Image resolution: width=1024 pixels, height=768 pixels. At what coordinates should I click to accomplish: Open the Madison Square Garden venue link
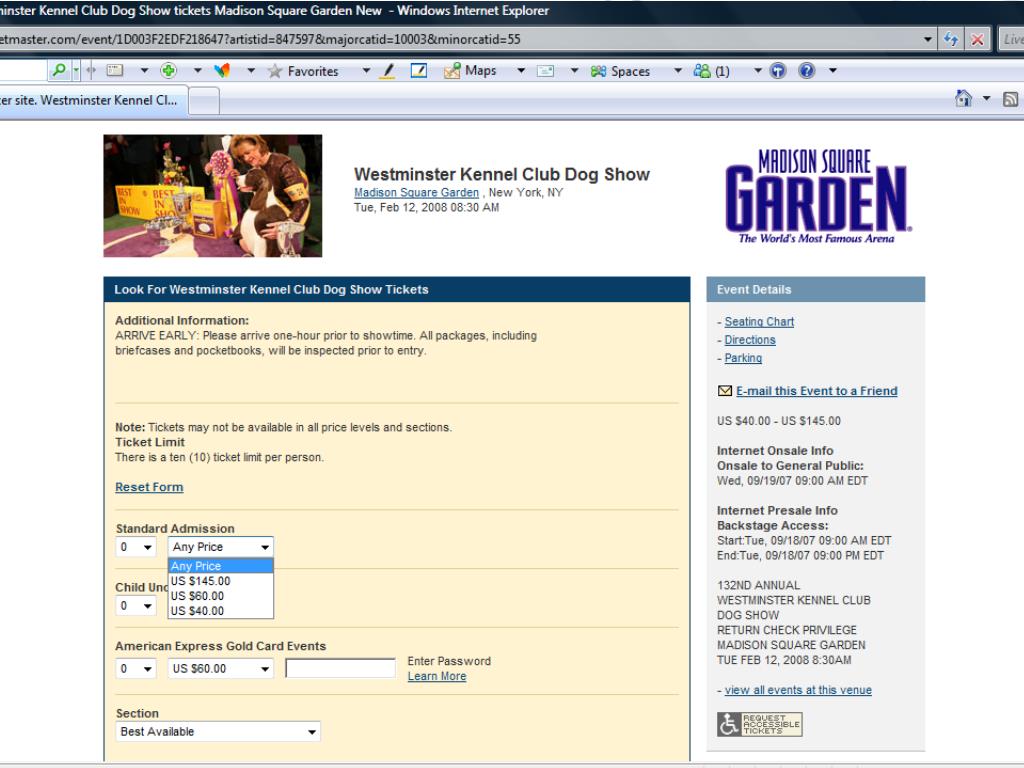coord(416,193)
